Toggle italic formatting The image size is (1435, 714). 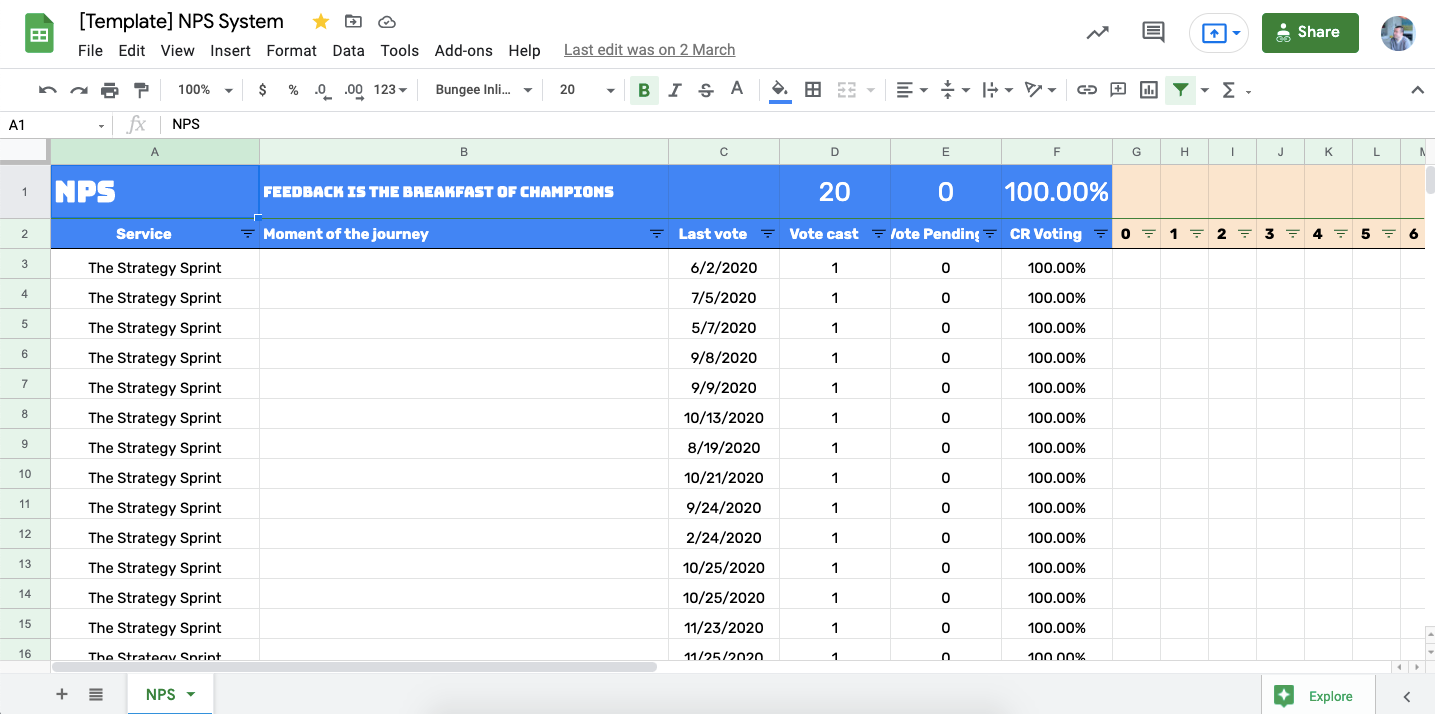(x=675, y=90)
